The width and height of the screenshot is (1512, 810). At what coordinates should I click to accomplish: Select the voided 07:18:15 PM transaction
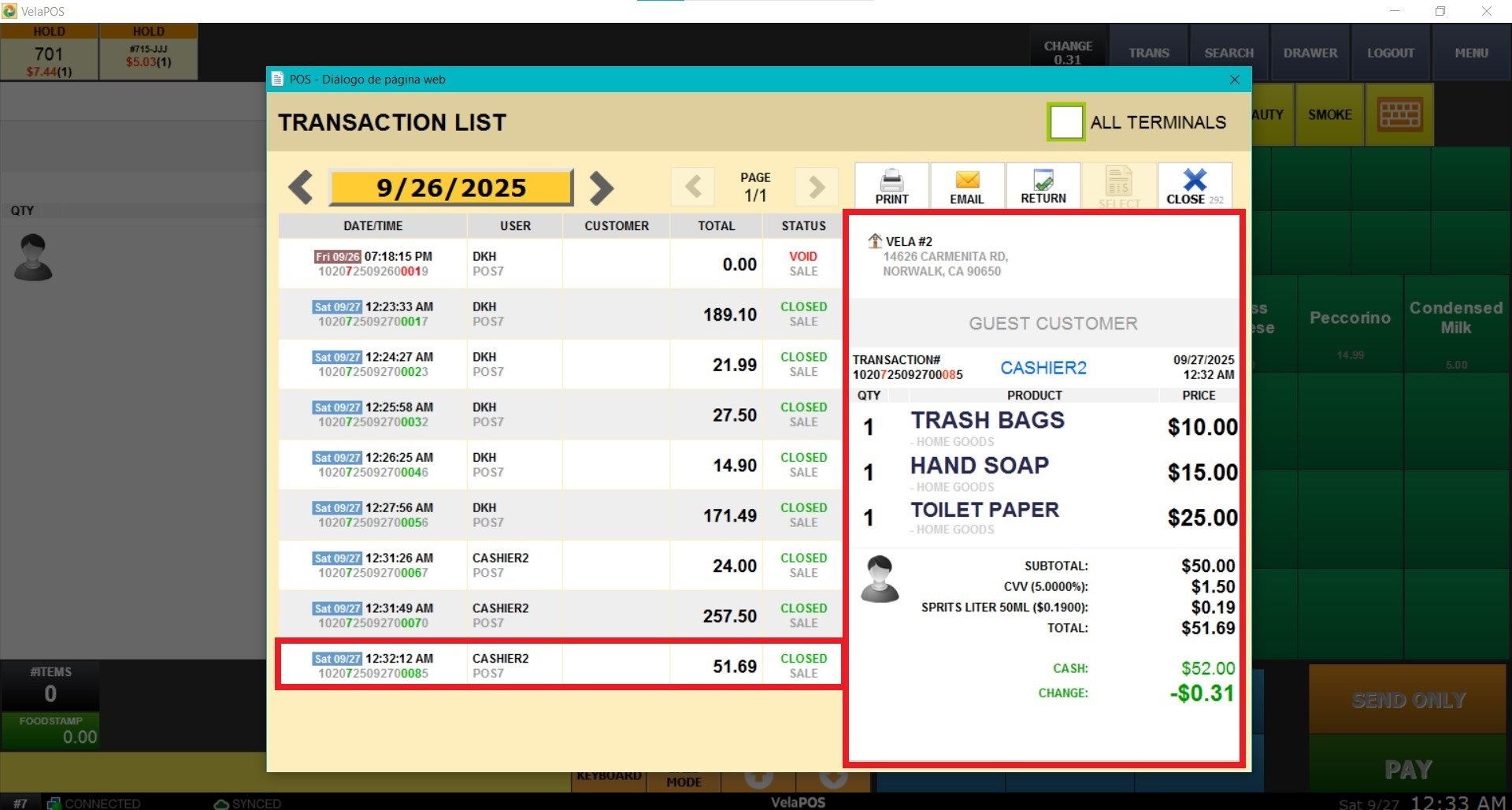tap(559, 264)
